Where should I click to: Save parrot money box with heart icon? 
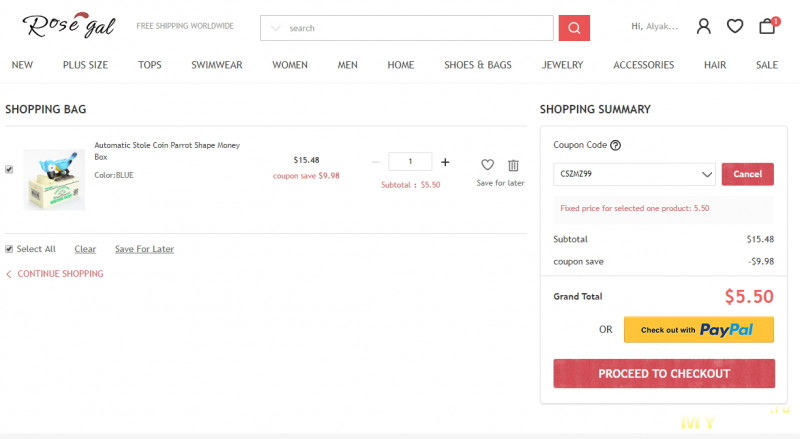(x=488, y=165)
